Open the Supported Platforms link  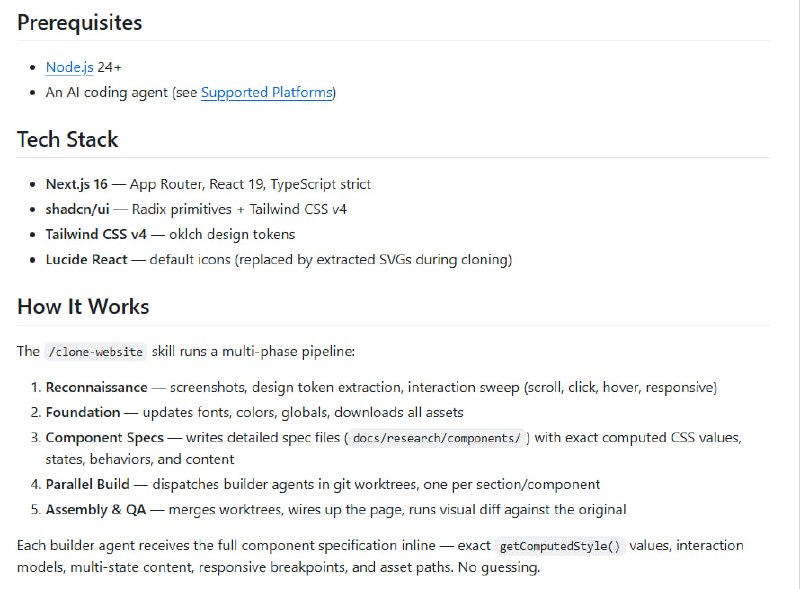click(266, 93)
